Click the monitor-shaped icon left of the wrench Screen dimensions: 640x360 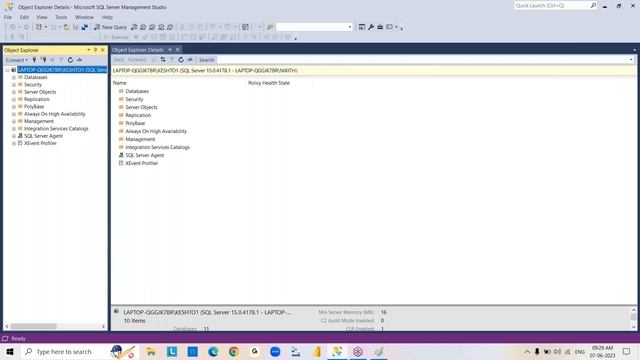coord(362,27)
